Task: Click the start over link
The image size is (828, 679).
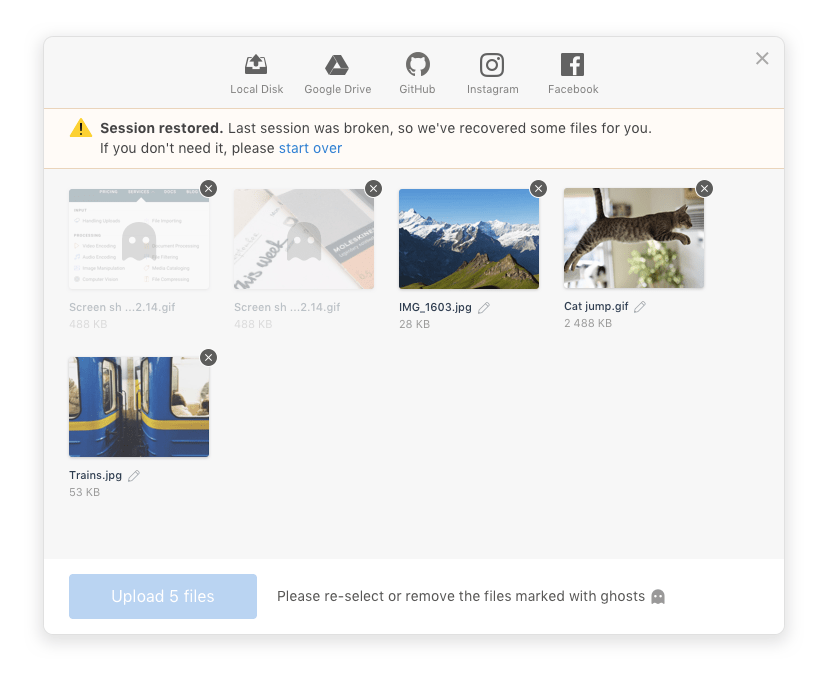Action: pos(310,148)
